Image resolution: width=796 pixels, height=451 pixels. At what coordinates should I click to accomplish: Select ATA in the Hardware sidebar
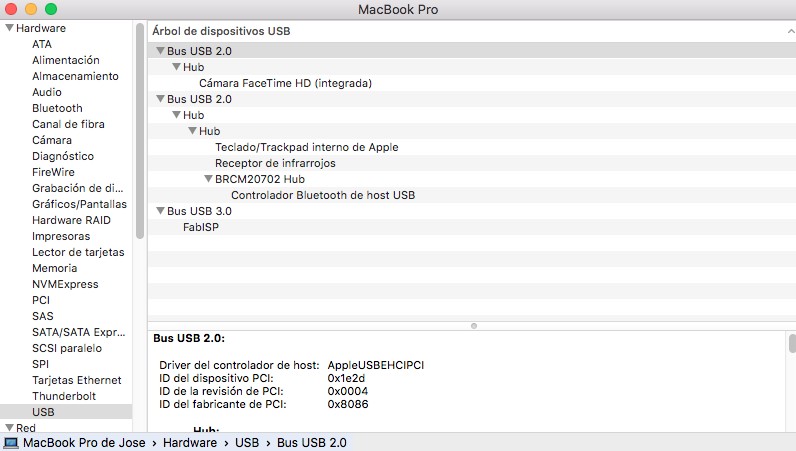pos(42,44)
